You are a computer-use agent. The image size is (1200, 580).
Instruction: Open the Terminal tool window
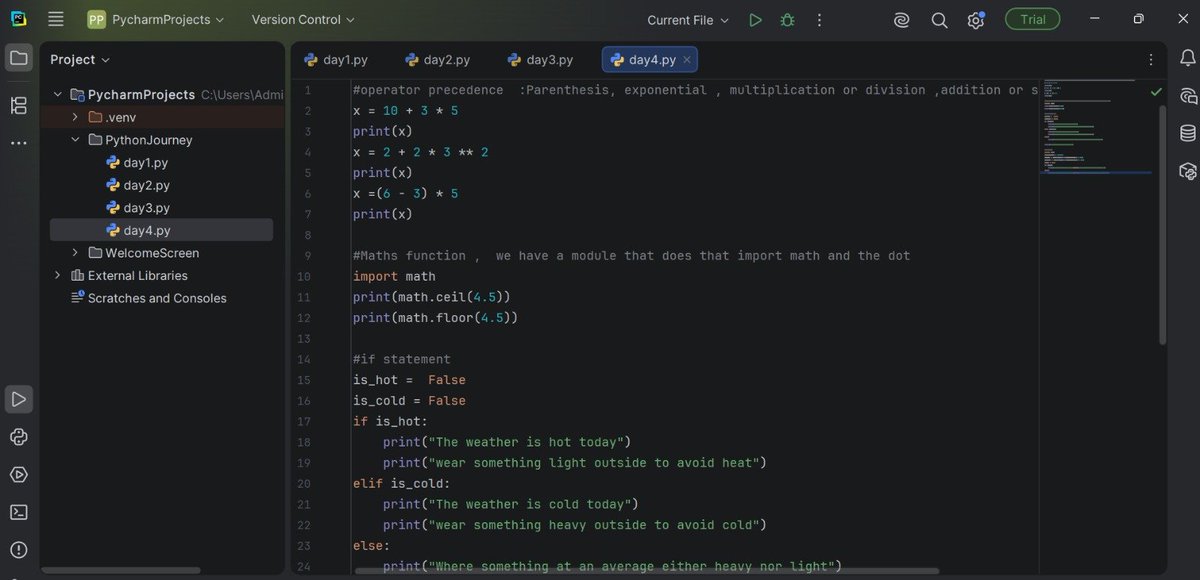pos(18,512)
